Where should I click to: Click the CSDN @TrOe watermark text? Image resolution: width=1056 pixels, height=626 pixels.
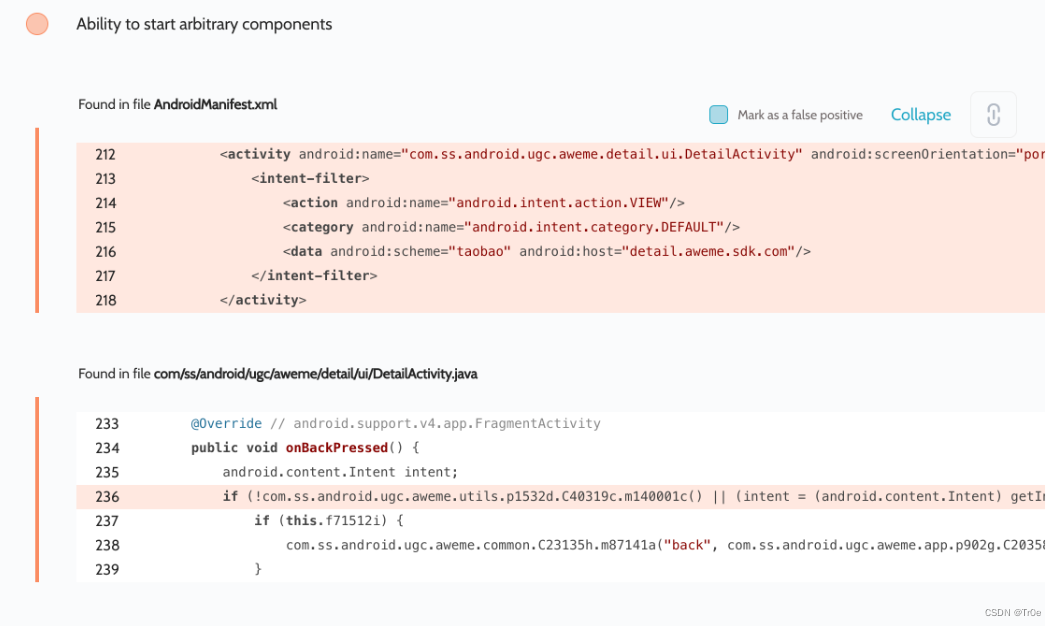[1011, 612]
